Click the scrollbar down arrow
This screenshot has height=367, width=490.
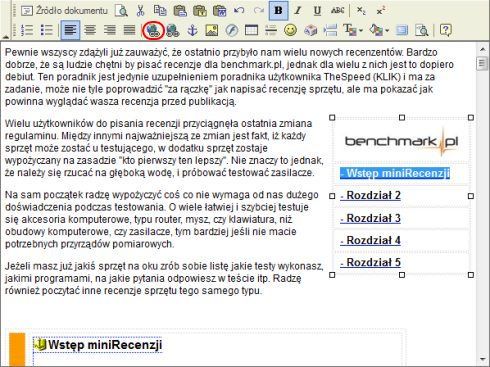482,360
